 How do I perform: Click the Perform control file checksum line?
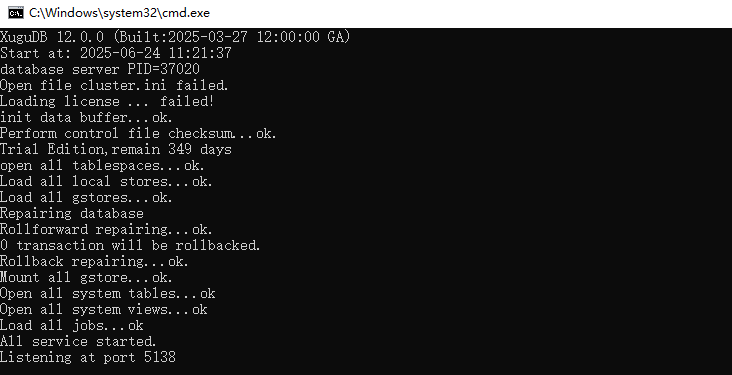click(x=139, y=133)
